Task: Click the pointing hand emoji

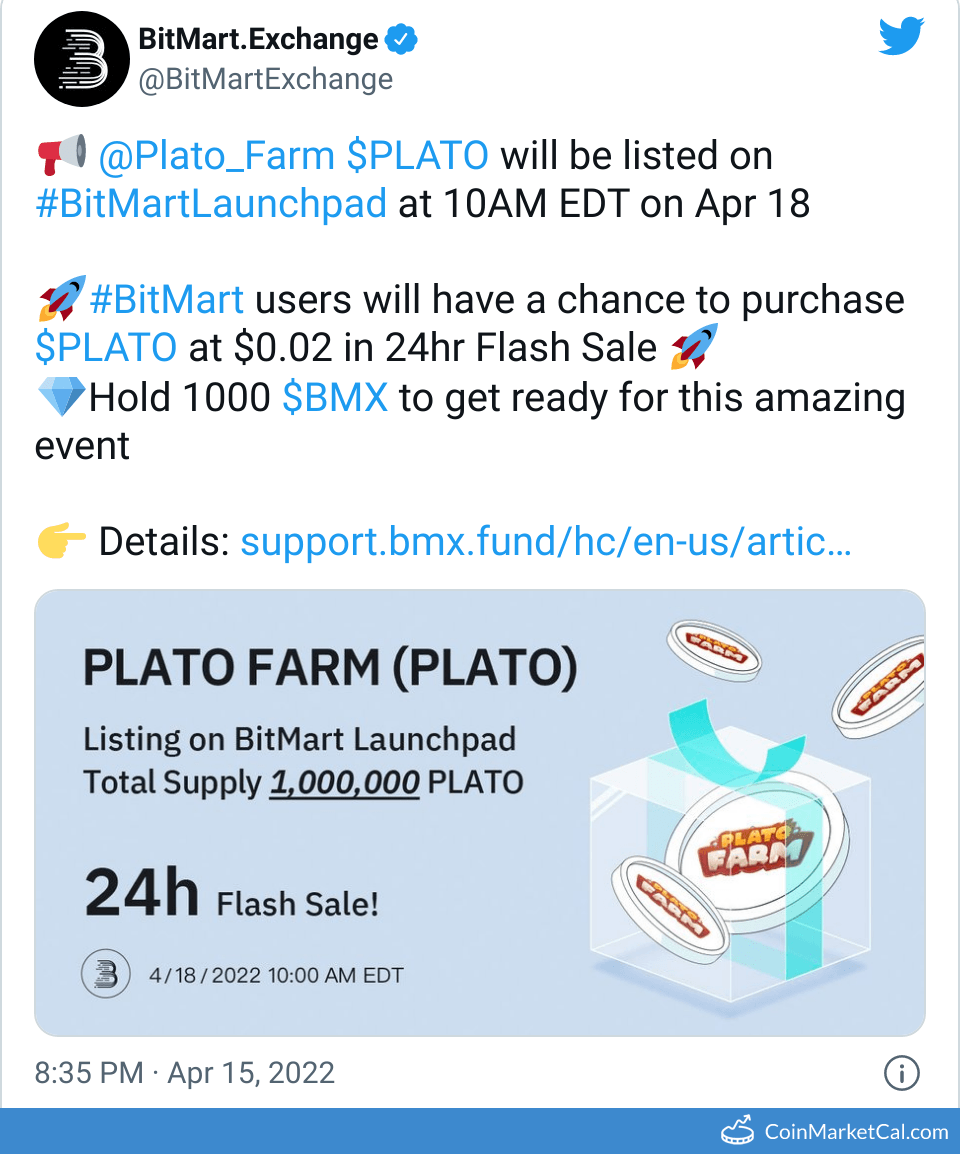Action: [62, 542]
